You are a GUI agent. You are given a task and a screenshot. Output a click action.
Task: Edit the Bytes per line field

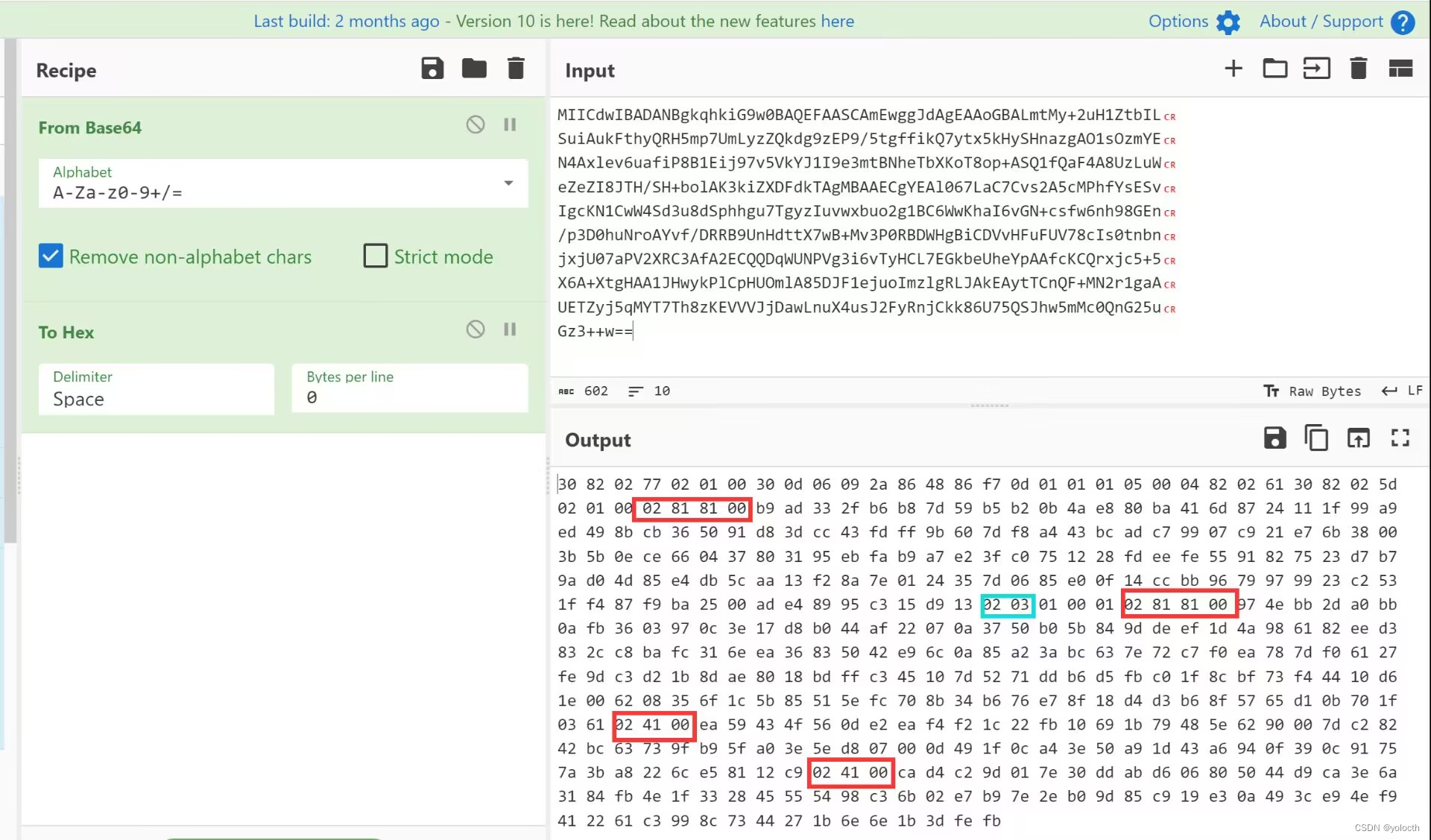pyautogui.click(x=410, y=388)
